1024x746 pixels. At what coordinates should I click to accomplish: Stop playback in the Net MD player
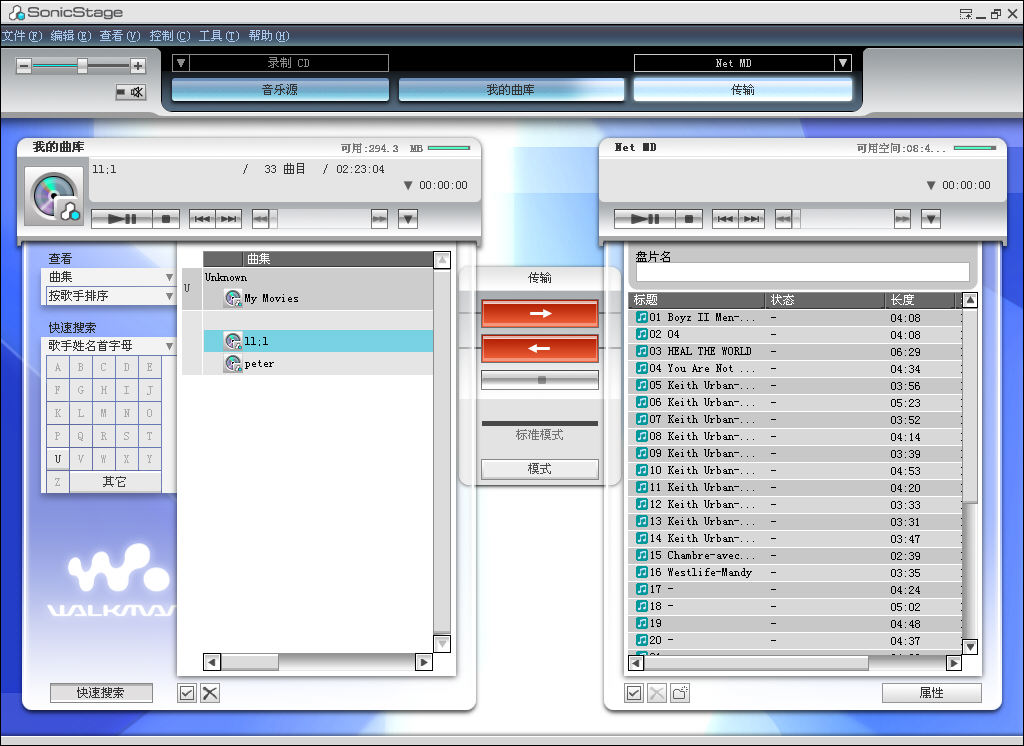[689, 219]
